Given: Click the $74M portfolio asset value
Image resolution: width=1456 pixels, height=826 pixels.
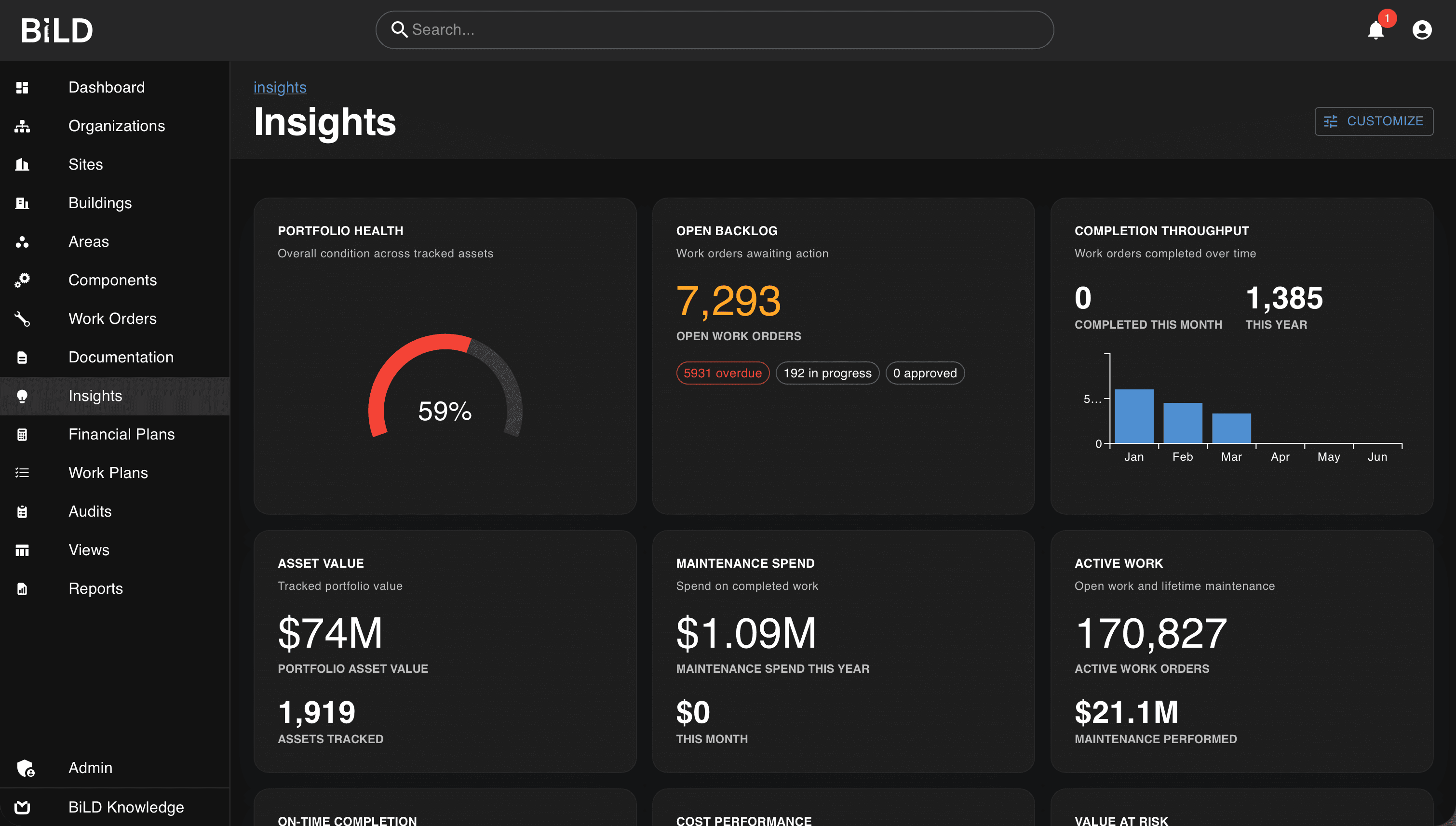Looking at the screenshot, I should [x=330, y=633].
